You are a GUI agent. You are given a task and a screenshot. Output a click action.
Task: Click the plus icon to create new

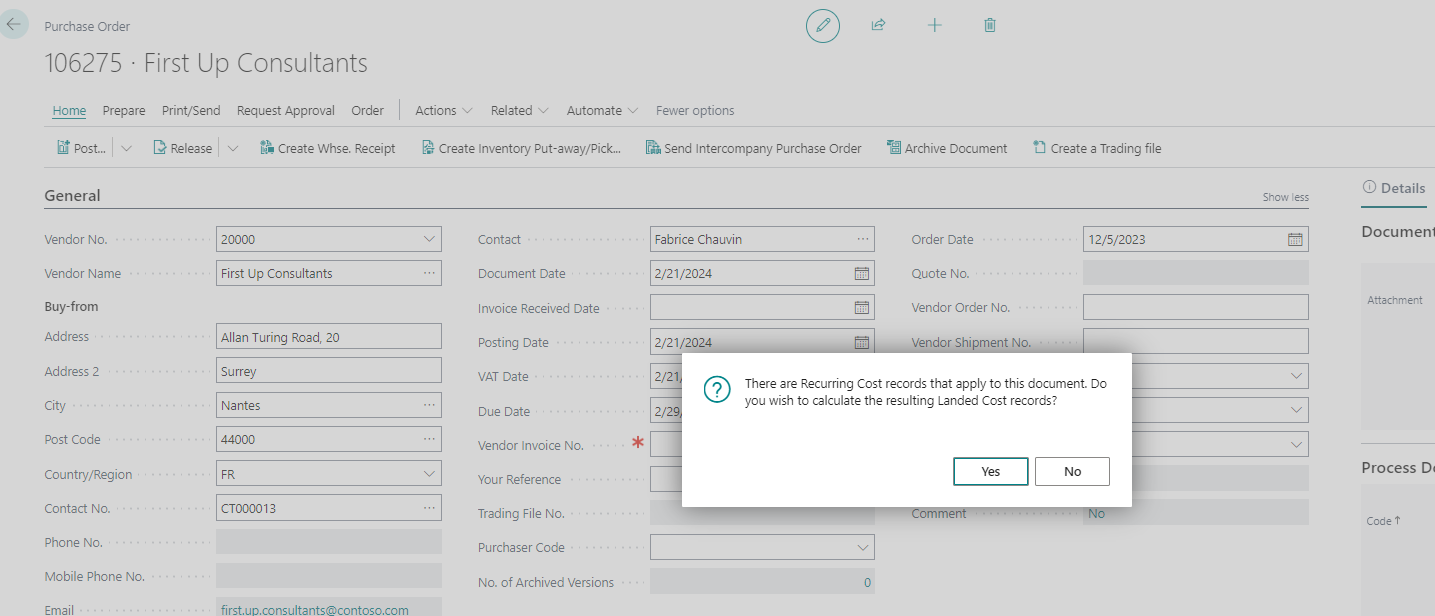[x=934, y=25]
